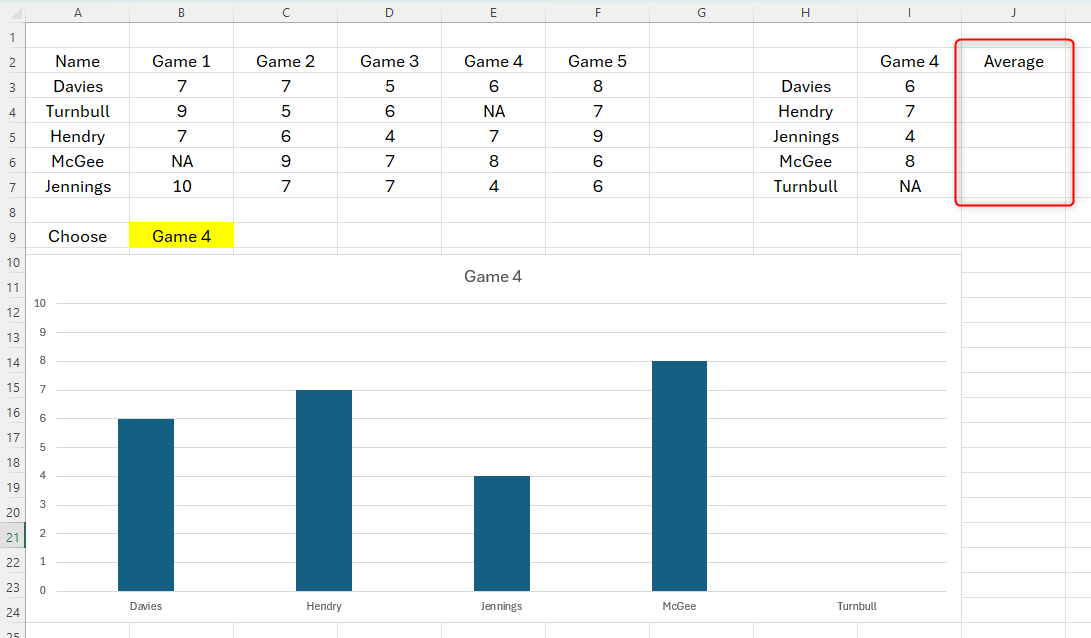Click Game 4 header in column E

tap(493, 61)
